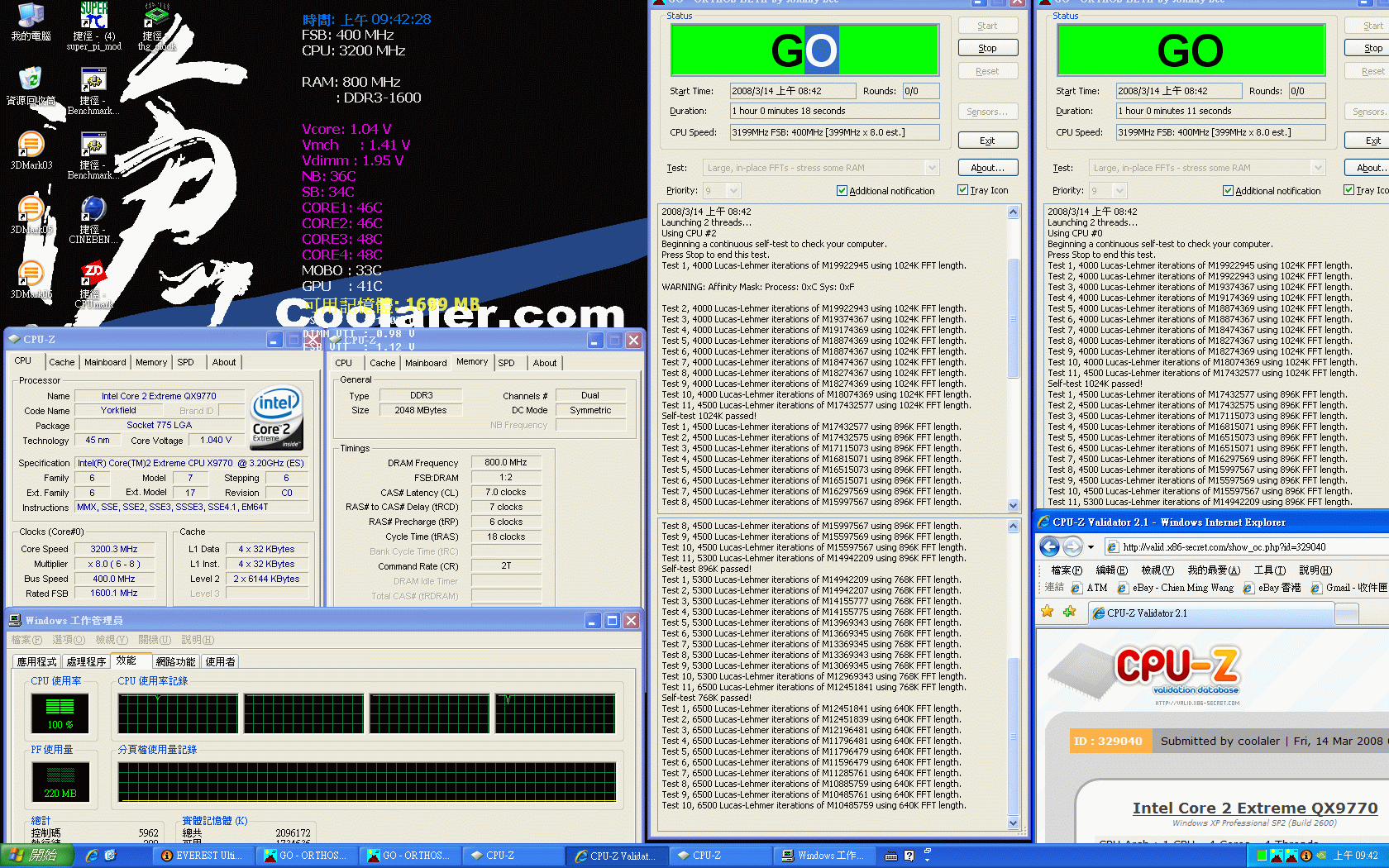Image resolution: width=1389 pixels, height=868 pixels.
Task: Click the Internet Explorer back arrow
Action: [1050, 546]
